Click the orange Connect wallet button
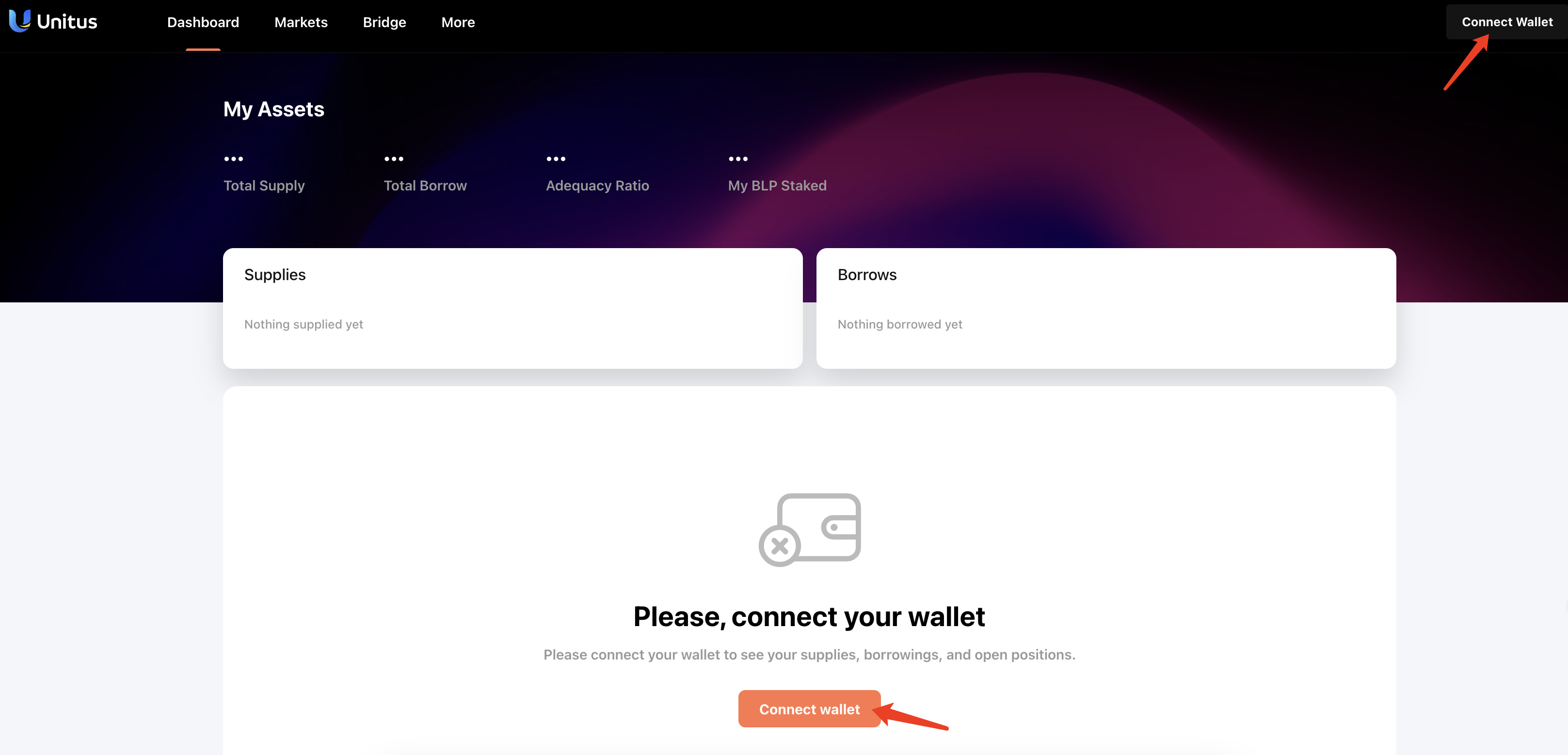1568x755 pixels. coord(808,709)
